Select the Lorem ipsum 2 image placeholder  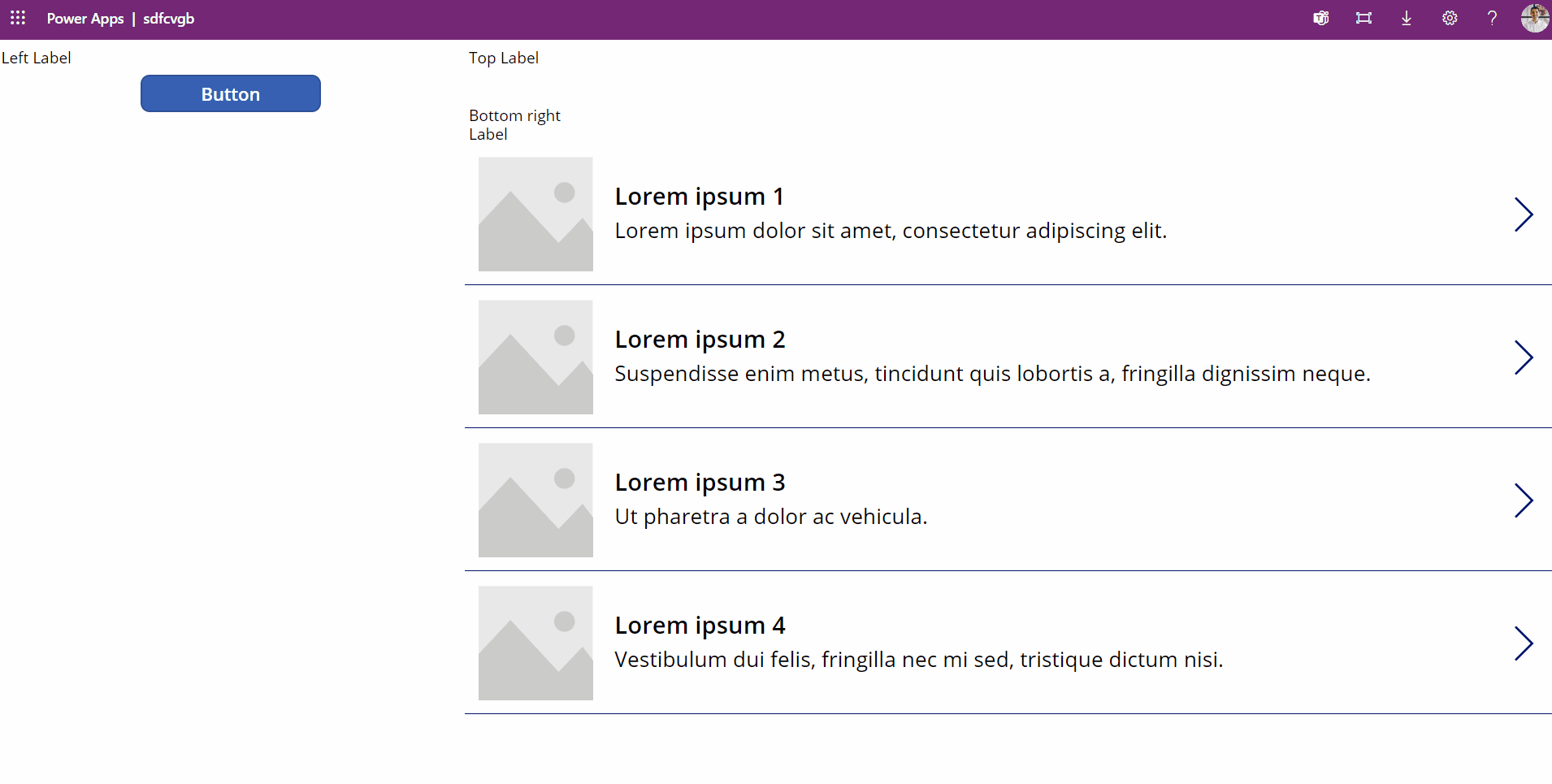535,357
